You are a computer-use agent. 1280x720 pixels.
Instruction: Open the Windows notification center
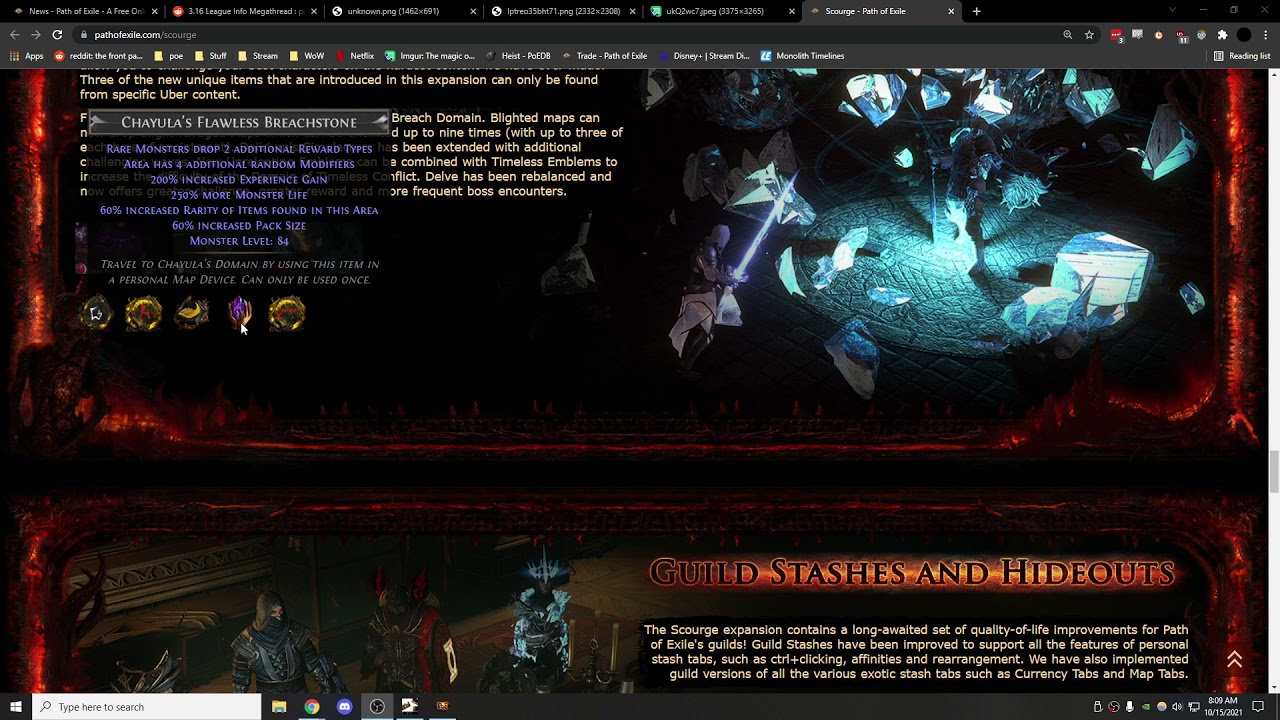pos(1258,707)
